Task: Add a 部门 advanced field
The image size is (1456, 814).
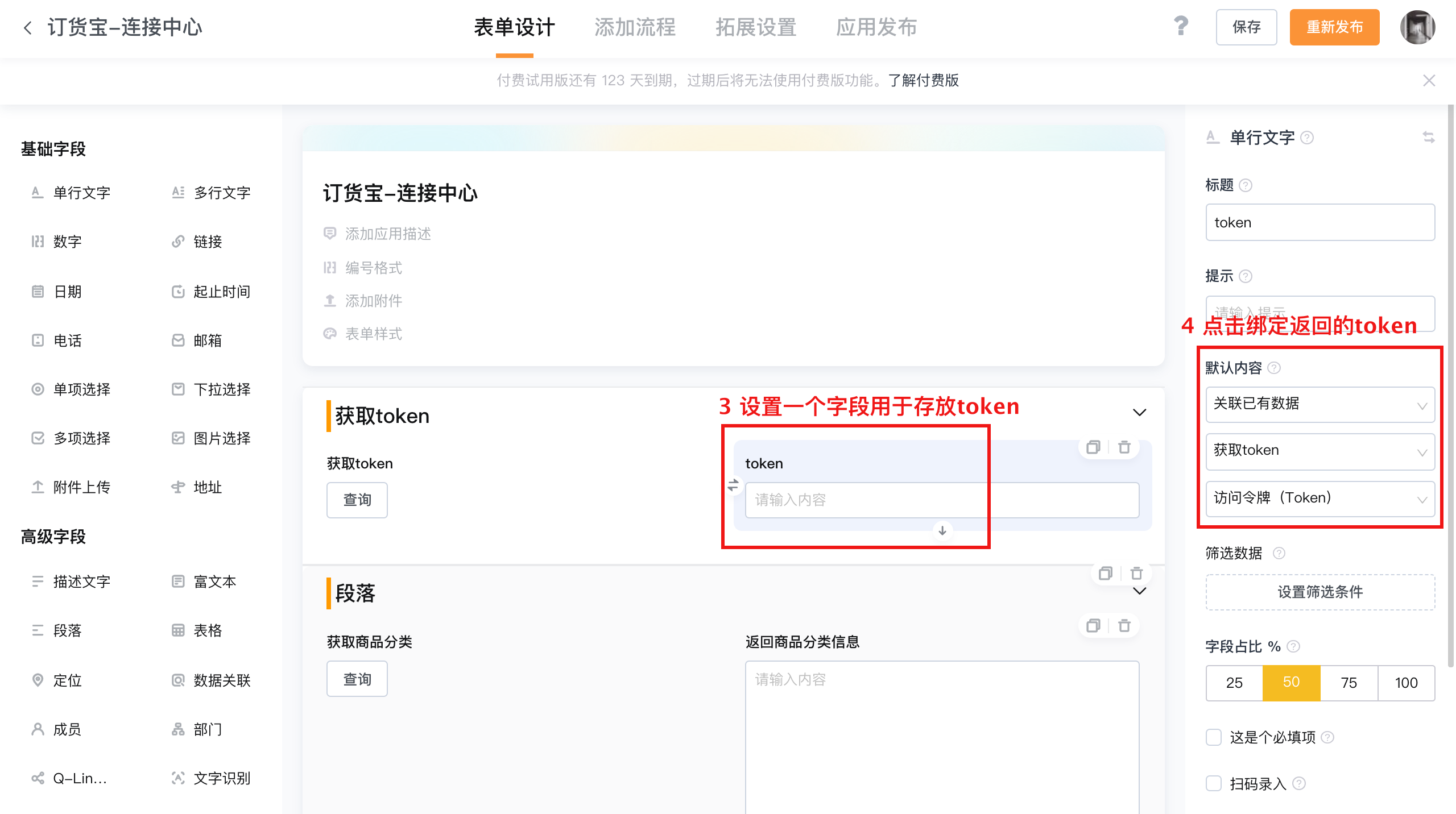Action: pos(197,729)
